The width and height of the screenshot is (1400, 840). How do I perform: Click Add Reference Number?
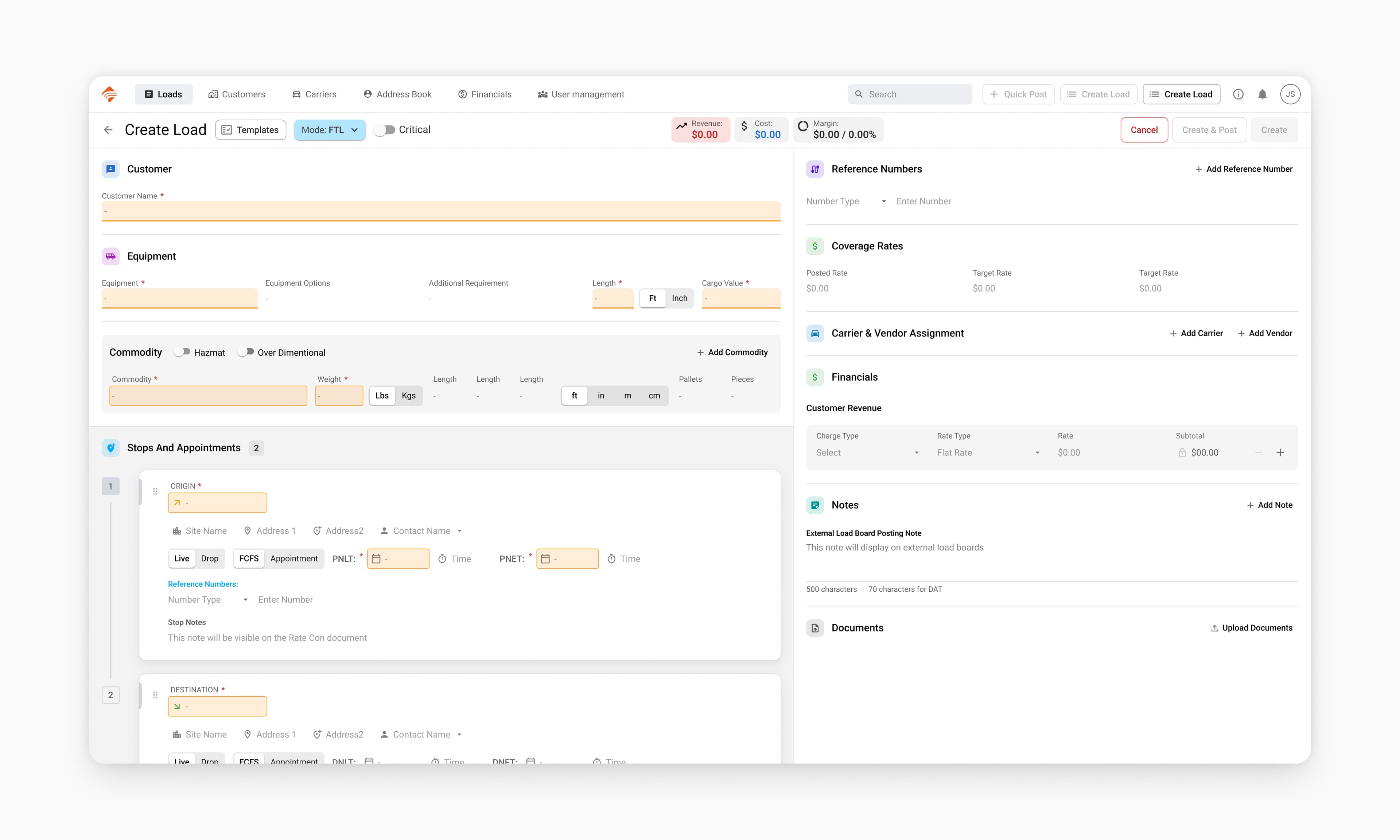(1243, 169)
